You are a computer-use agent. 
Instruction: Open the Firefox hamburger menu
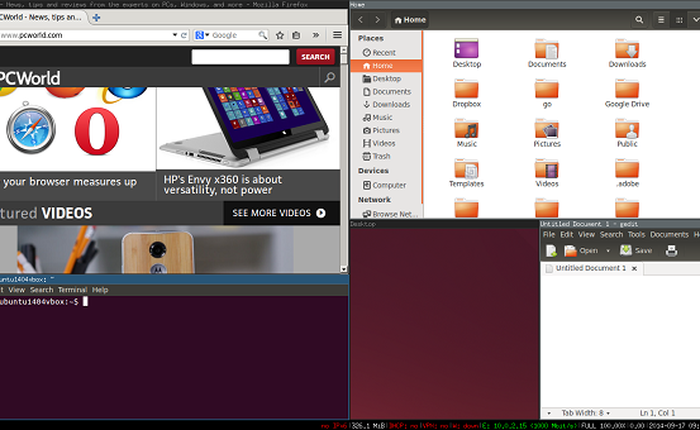[338, 35]
